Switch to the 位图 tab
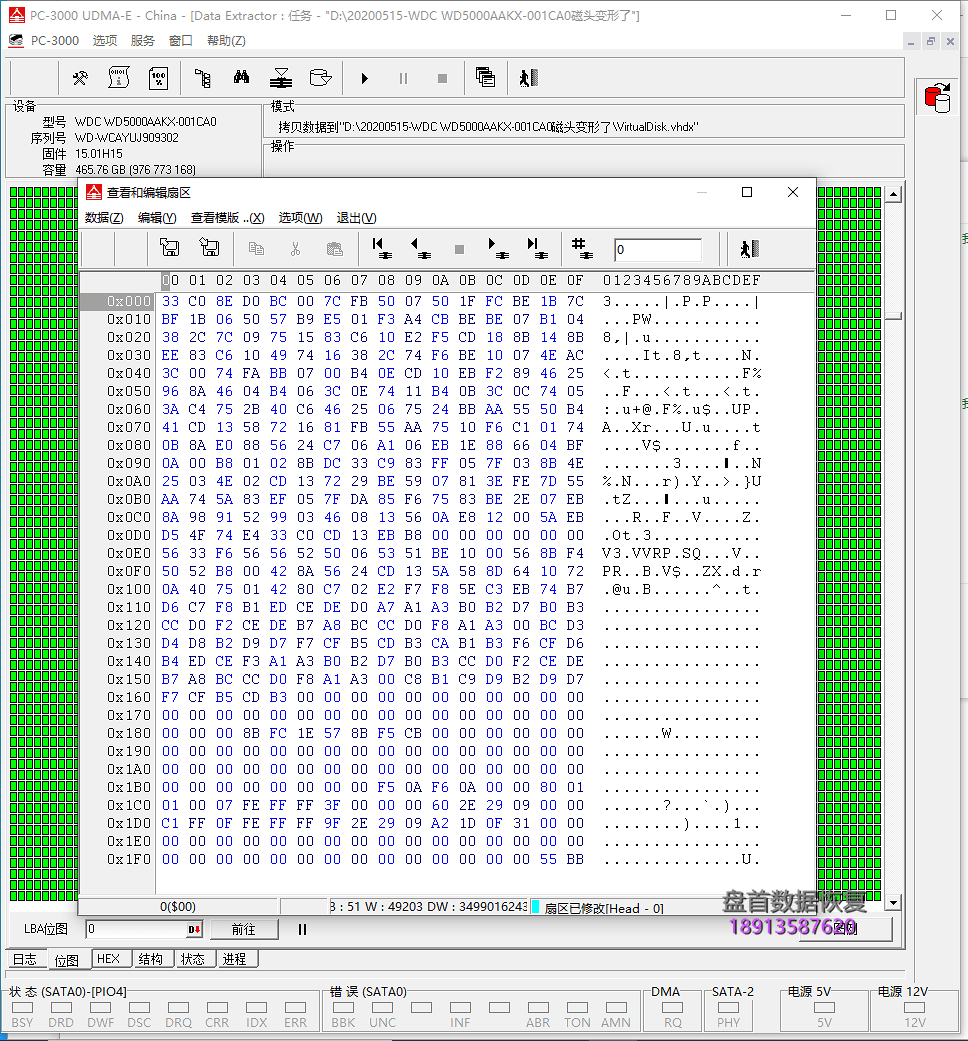Screen dimensions: 968x1041 click(66, 960)
